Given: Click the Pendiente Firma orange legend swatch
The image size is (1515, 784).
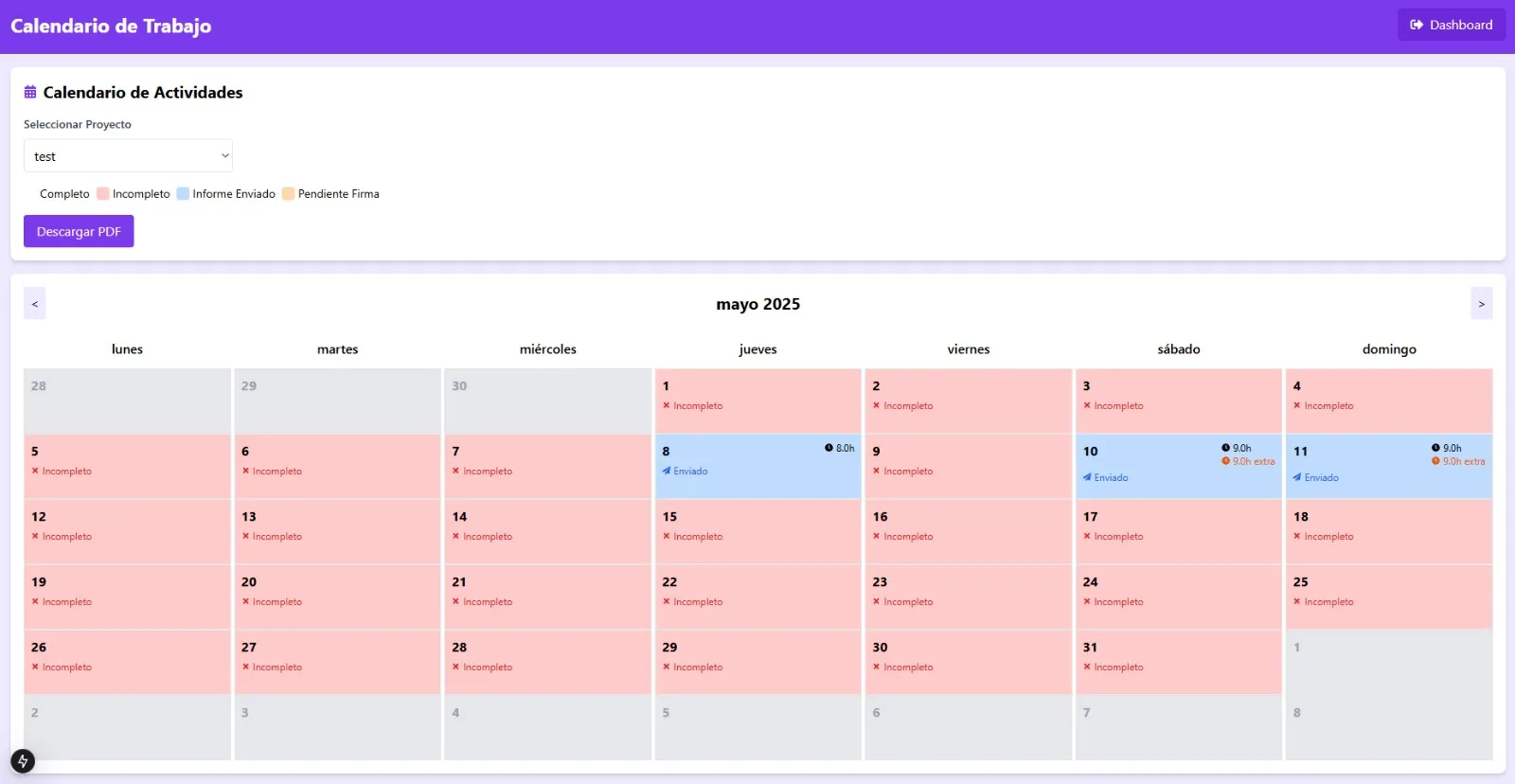Looking at the screenshot, I should [289, 193].
